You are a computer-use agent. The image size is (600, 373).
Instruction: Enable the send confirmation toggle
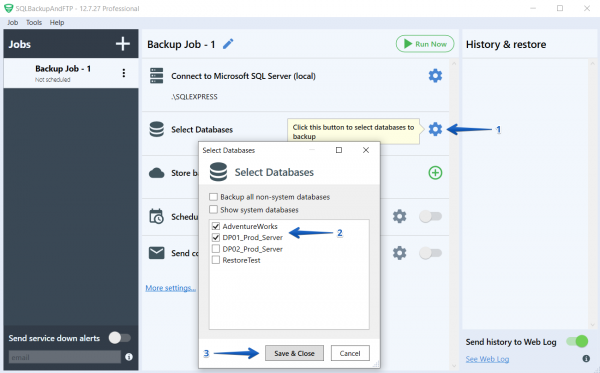pos(430,253)
